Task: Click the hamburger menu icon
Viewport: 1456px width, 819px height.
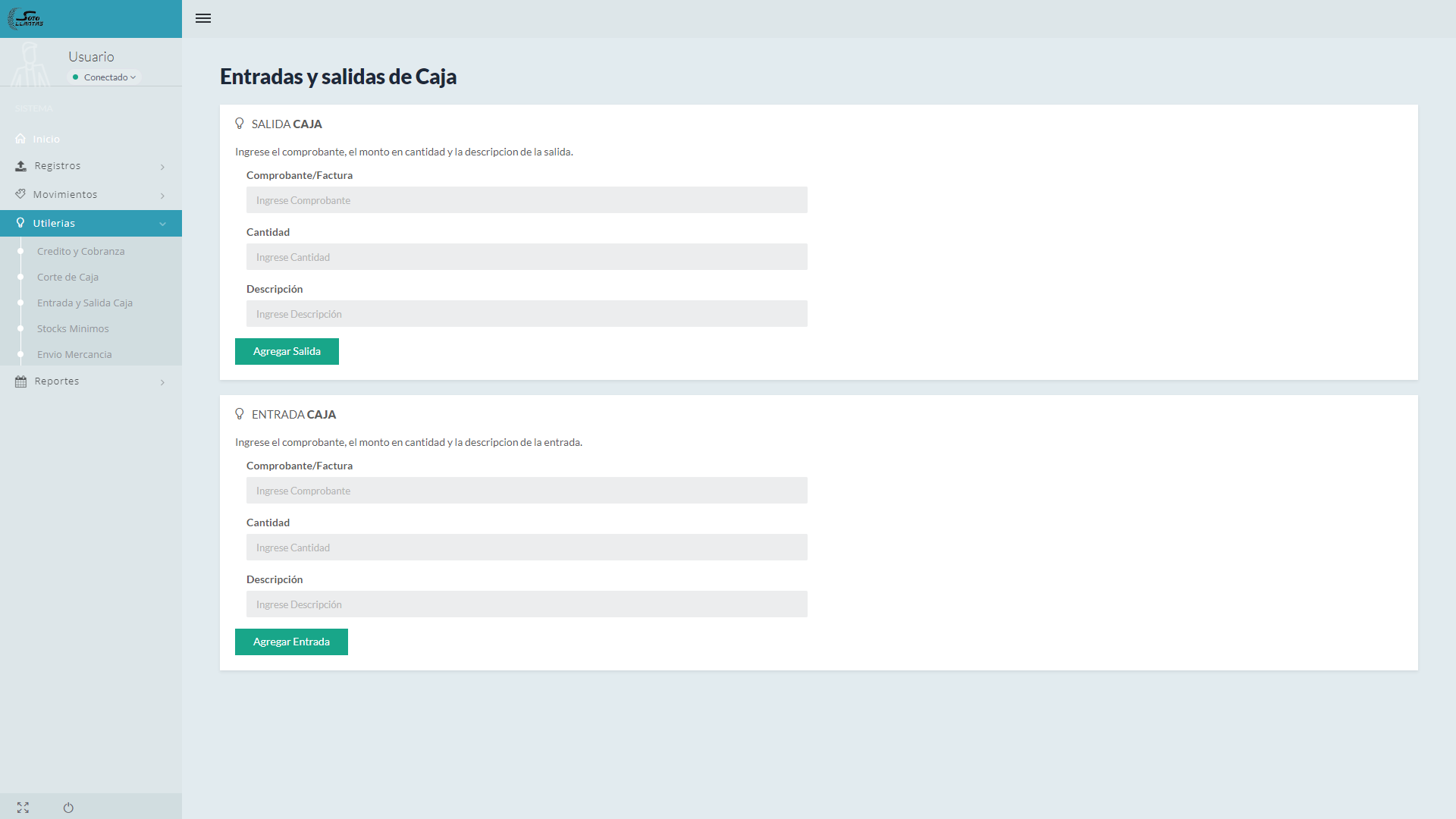Action: pos(202,18)
